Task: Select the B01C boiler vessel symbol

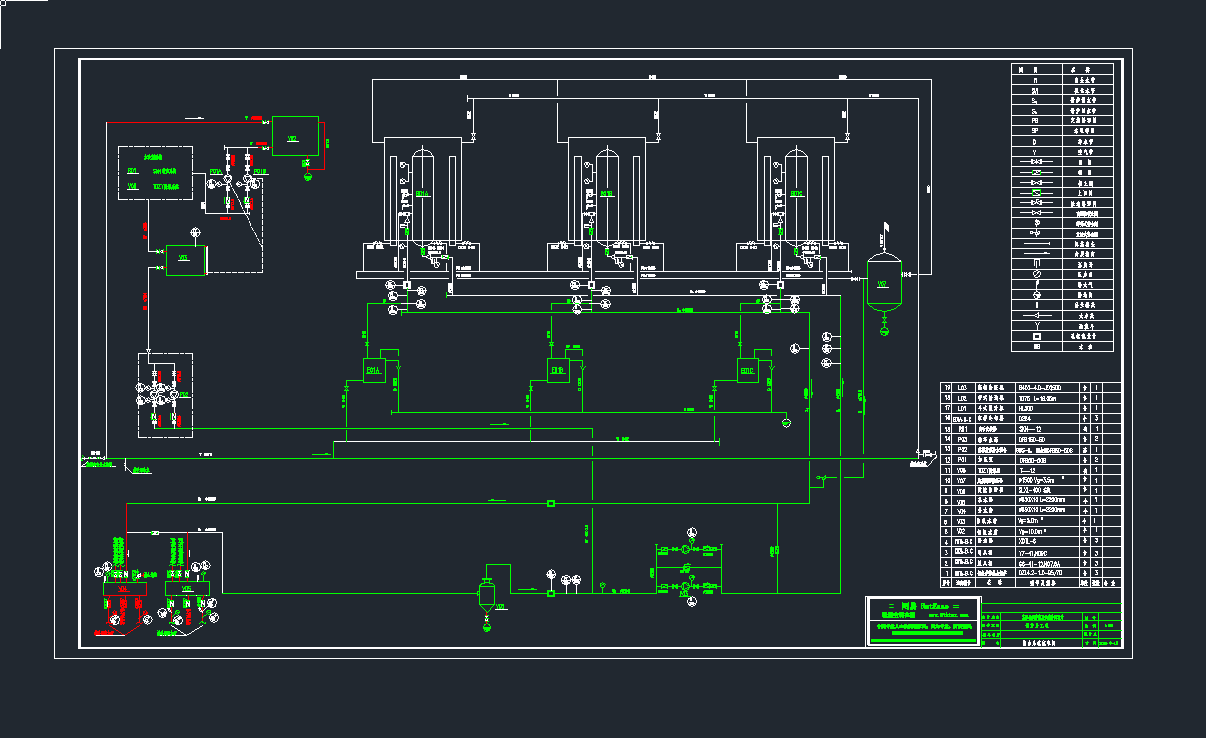Action: pyautogui.click(x=796, y=195)
